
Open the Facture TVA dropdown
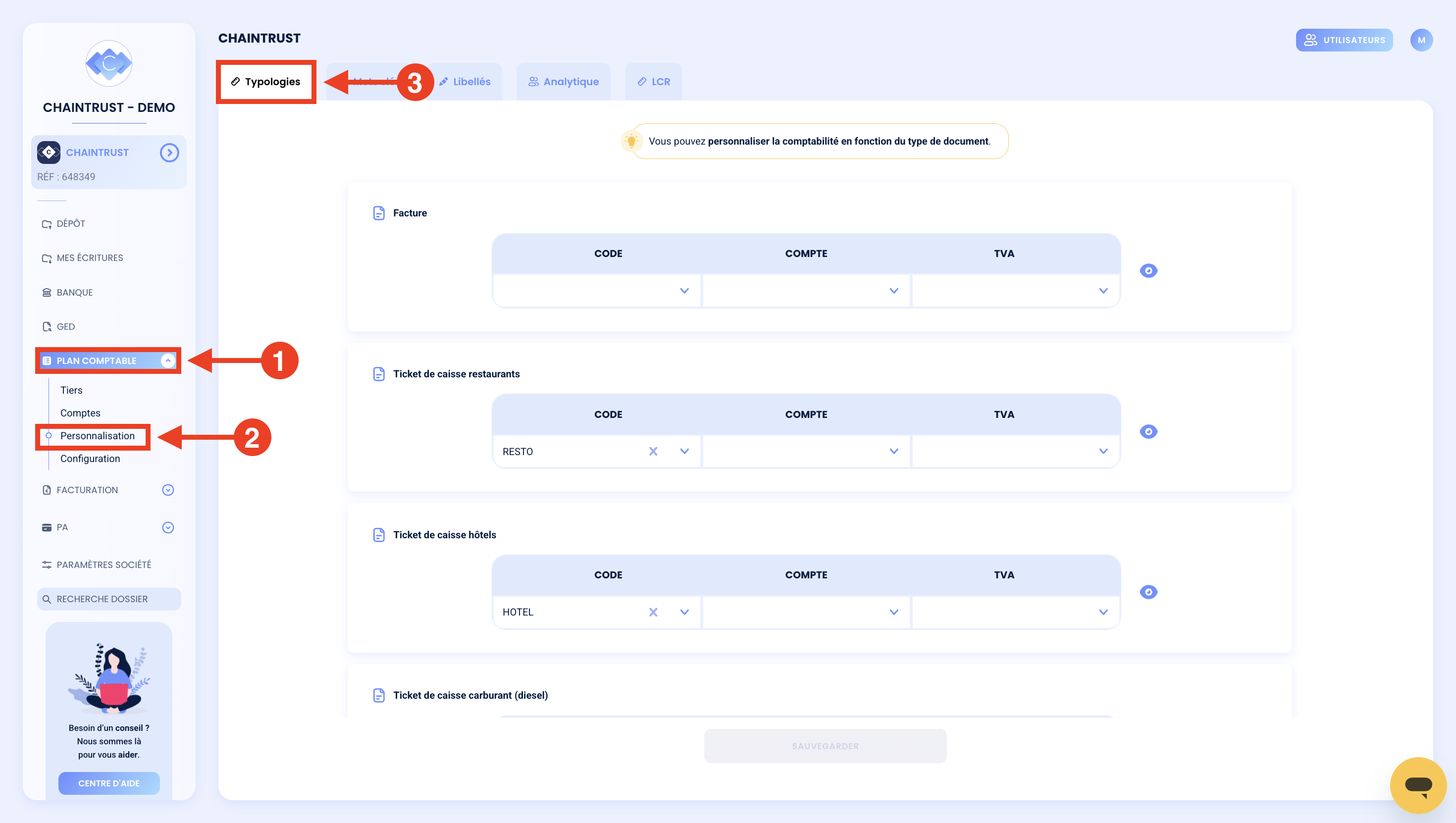pos(1016,291)
